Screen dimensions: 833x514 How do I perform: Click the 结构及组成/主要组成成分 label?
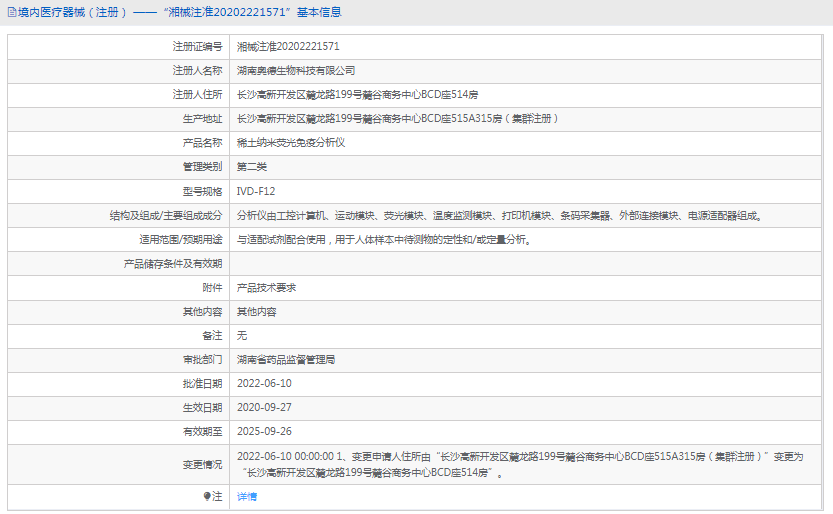(166, 216)
